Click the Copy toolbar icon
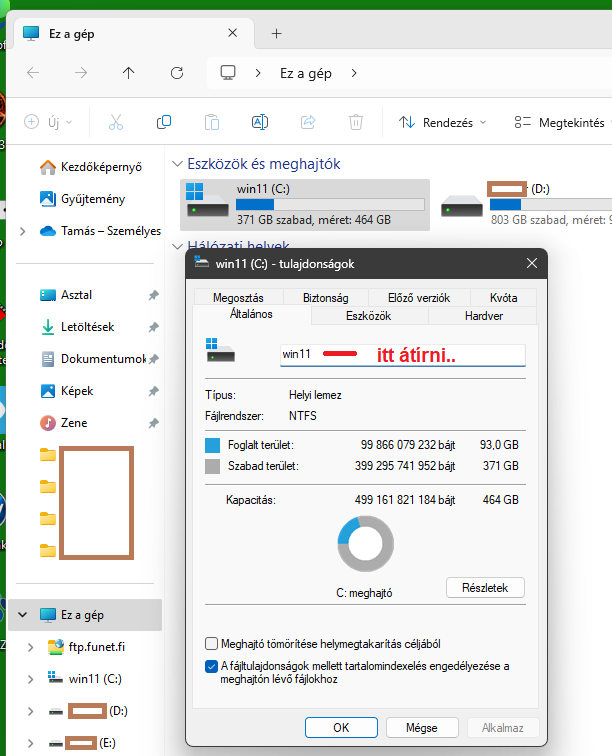This screenshot has height=756, width=612. point(164,122)
